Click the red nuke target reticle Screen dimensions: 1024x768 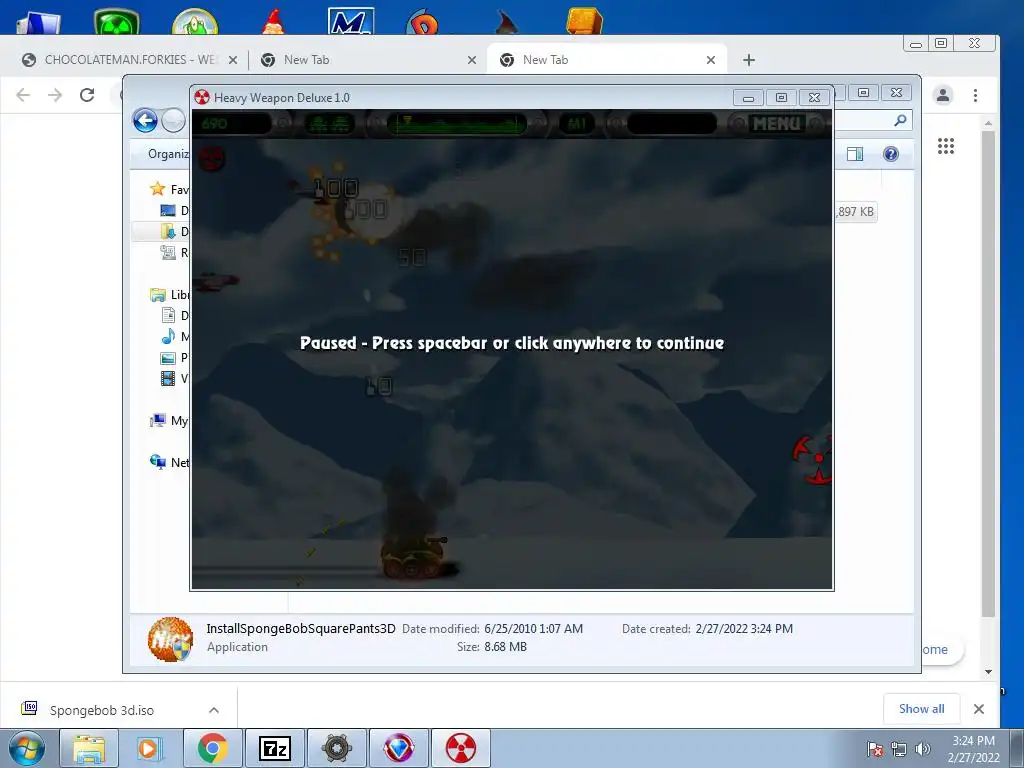[812, 460]
